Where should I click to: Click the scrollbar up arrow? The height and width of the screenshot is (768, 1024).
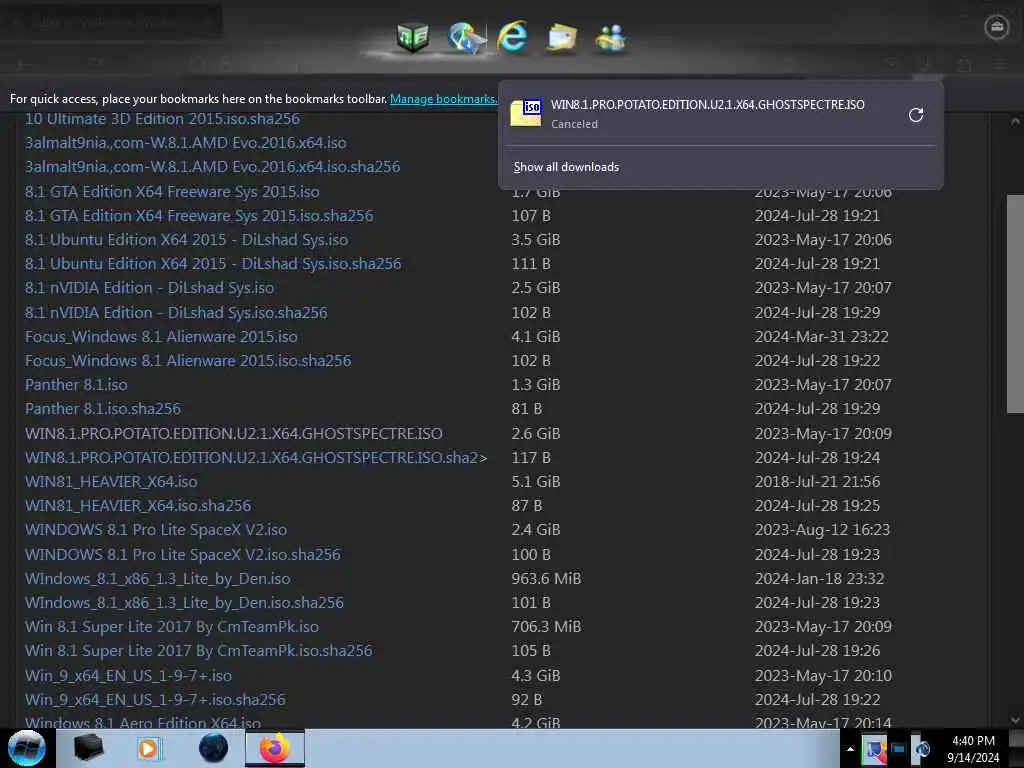point(1015,121)
